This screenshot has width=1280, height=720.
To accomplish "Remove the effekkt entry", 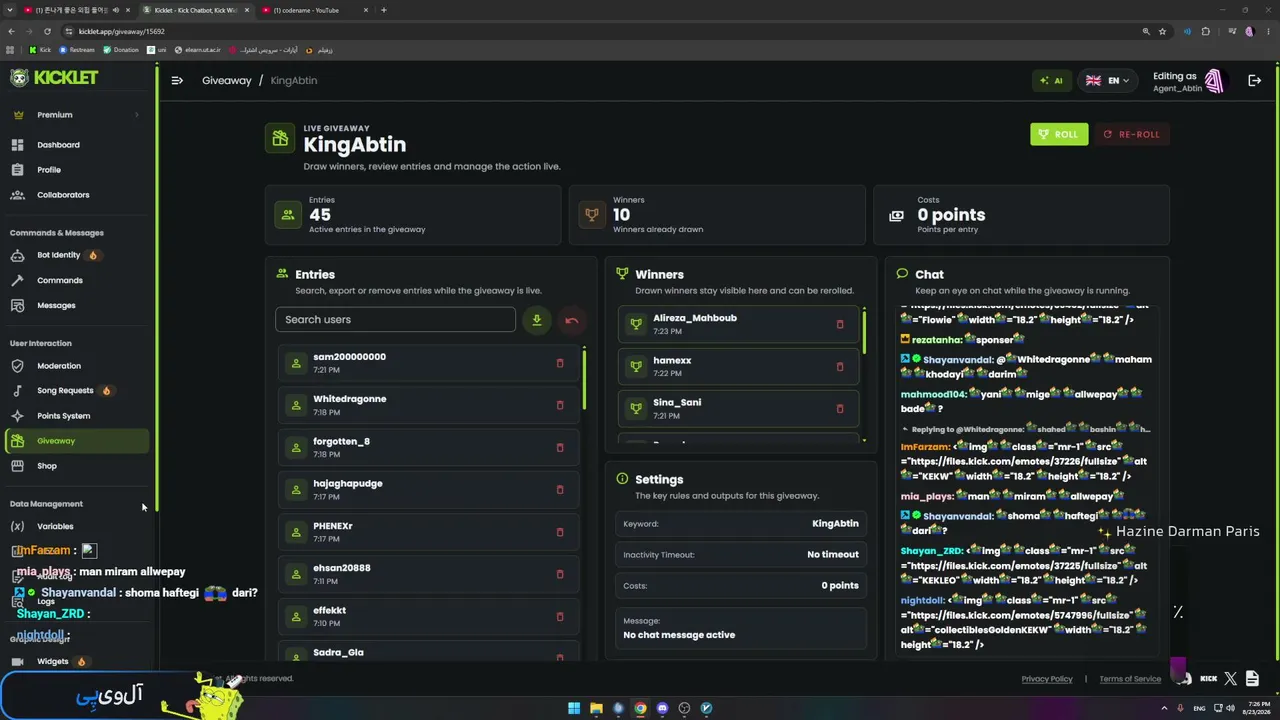I will (x=560, y=616).
